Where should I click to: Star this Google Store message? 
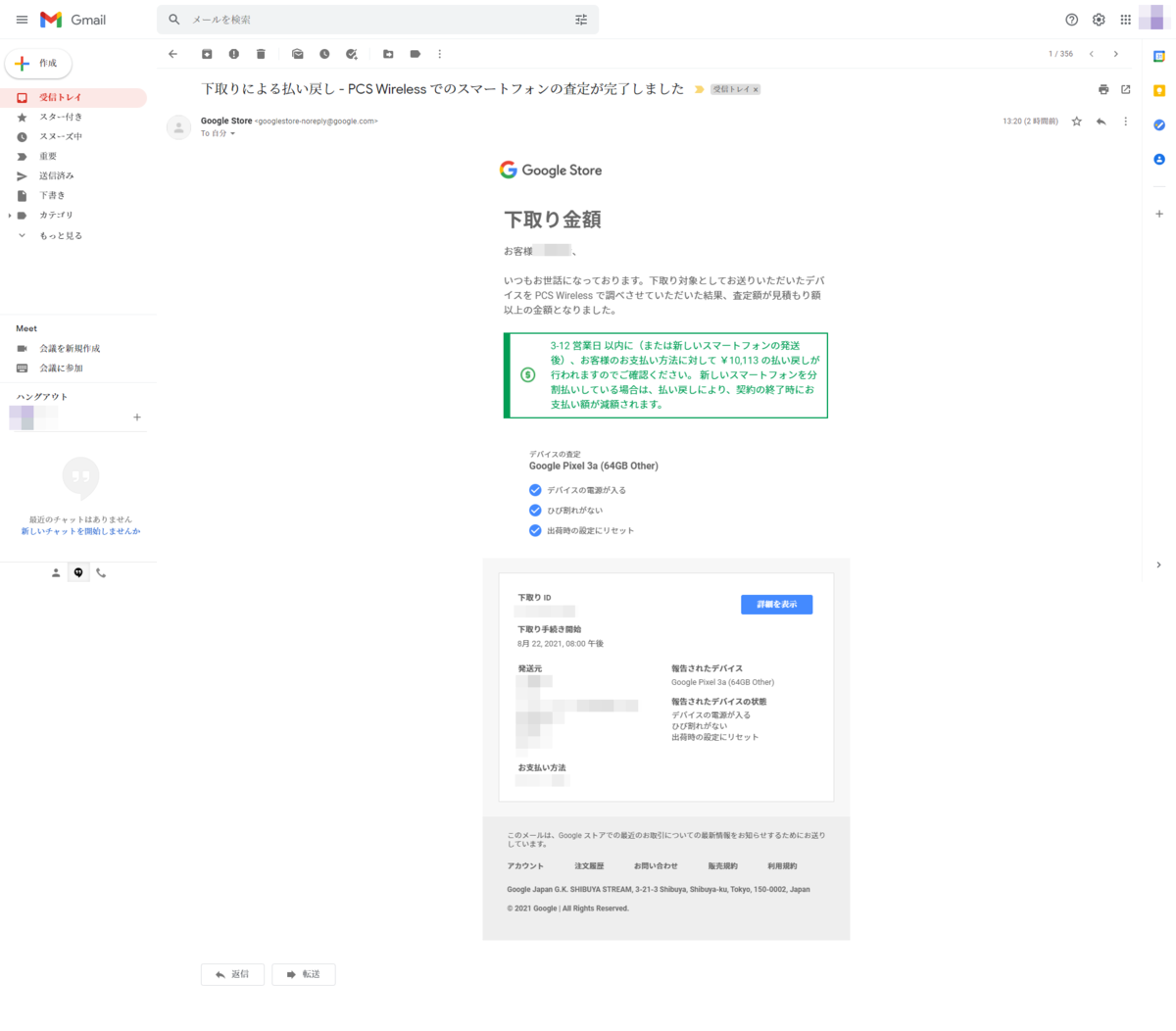(1077, 122)
